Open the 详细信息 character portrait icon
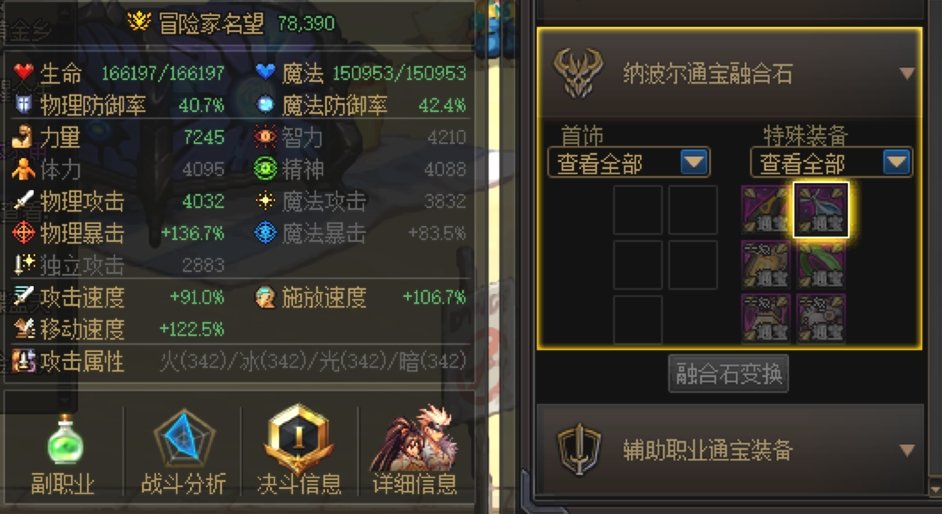942x514 pixels. tap(415, 439)
